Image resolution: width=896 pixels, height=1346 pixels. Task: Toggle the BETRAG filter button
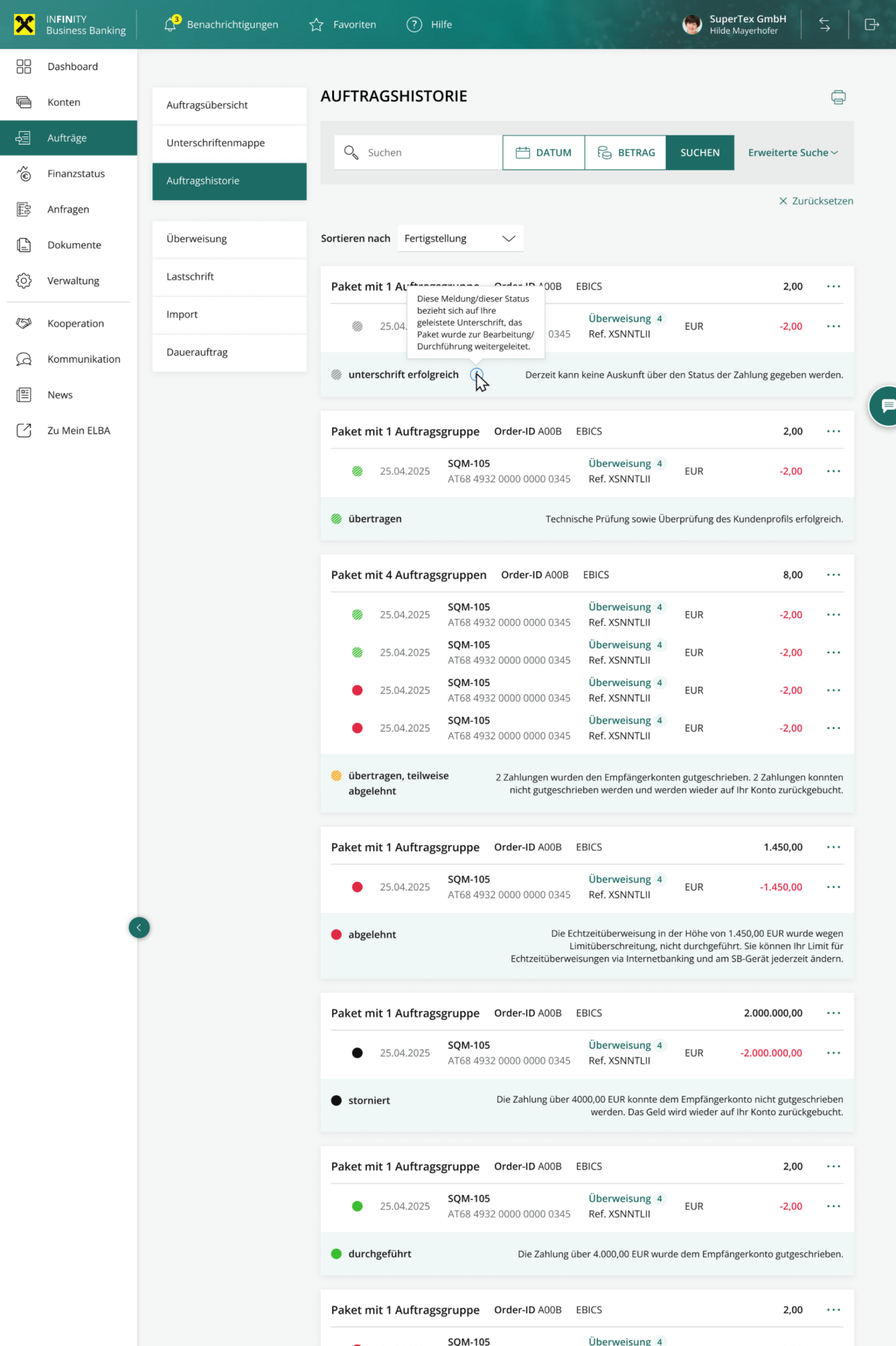coord(625,152)
